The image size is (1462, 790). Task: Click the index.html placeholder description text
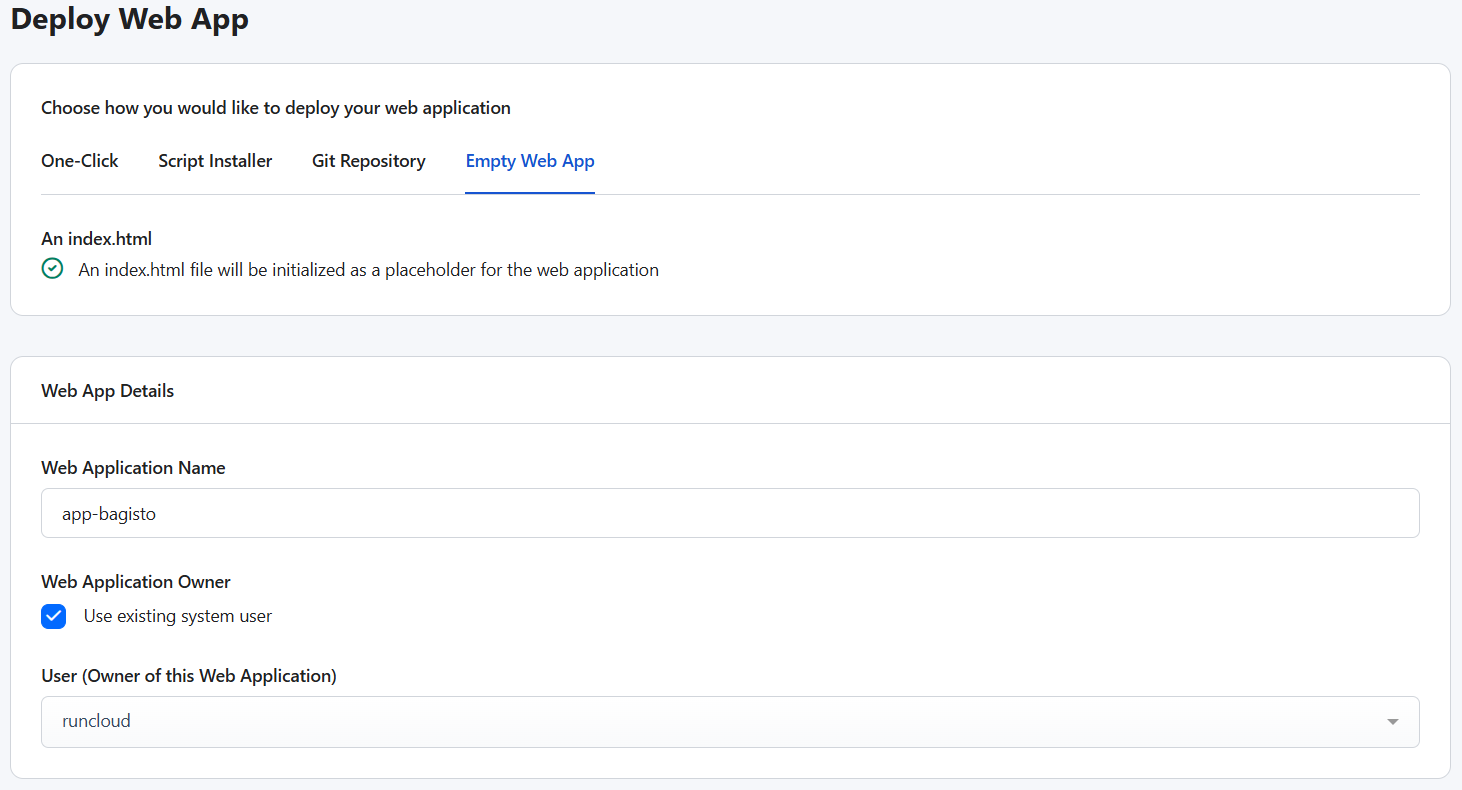click(x=369, y=270)
